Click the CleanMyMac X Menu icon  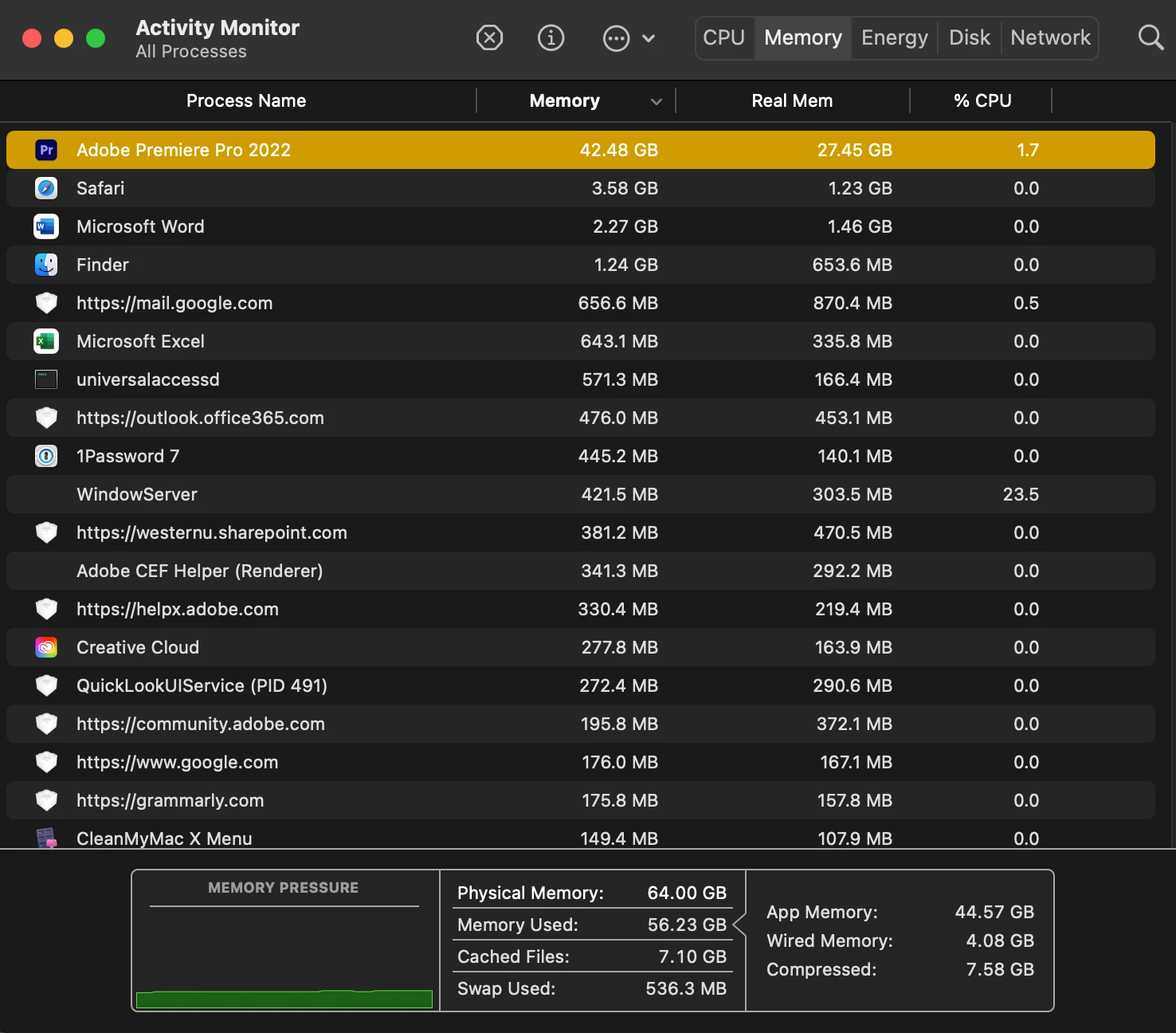[x=46, y=838]
